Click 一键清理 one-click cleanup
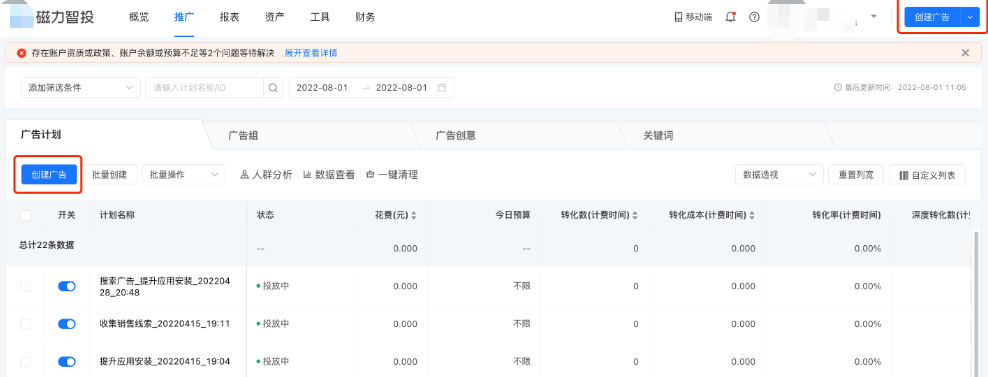The height and width of the screenshot is (377, 988). pos(392,175)
